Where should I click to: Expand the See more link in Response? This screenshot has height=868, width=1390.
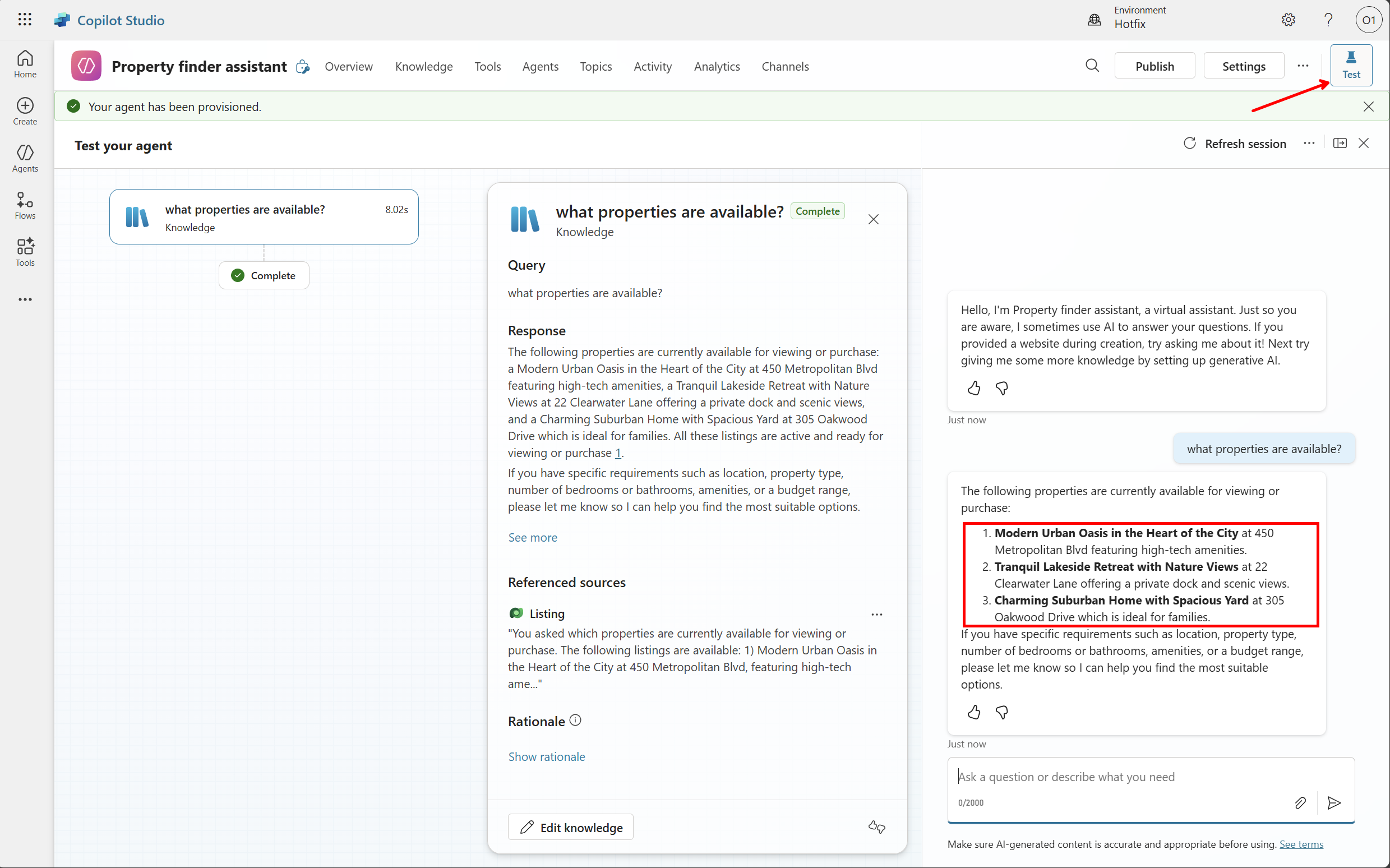[533, 537]
